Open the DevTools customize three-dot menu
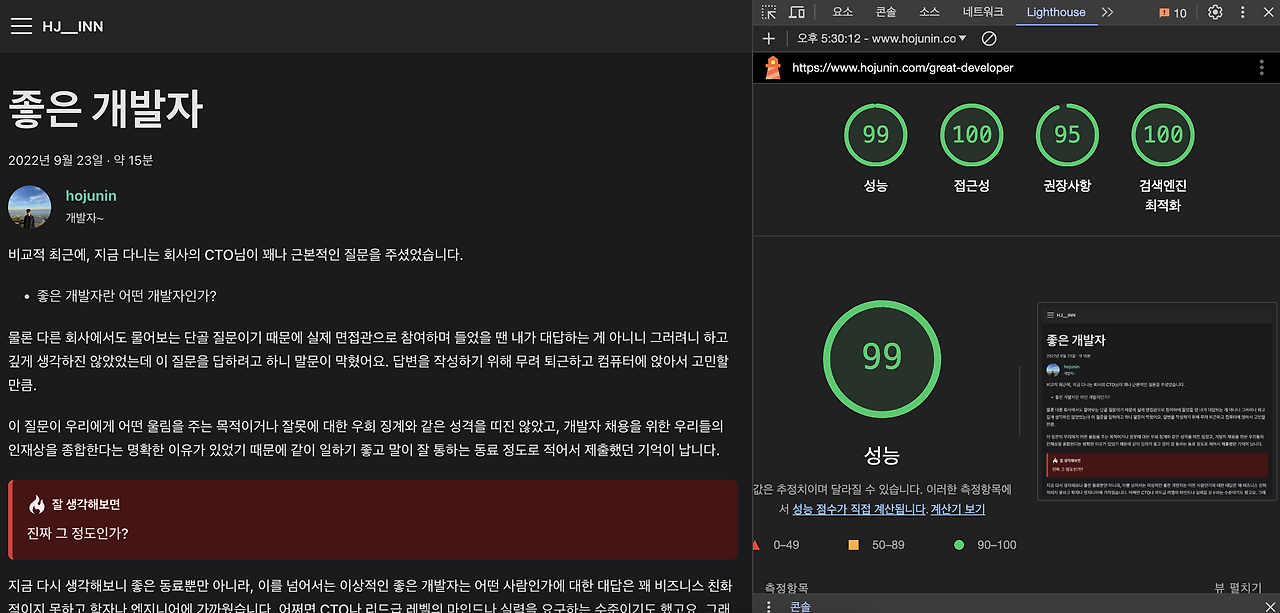The height and width of the screenshot is (613, 1280). [x=1243, y=12]
